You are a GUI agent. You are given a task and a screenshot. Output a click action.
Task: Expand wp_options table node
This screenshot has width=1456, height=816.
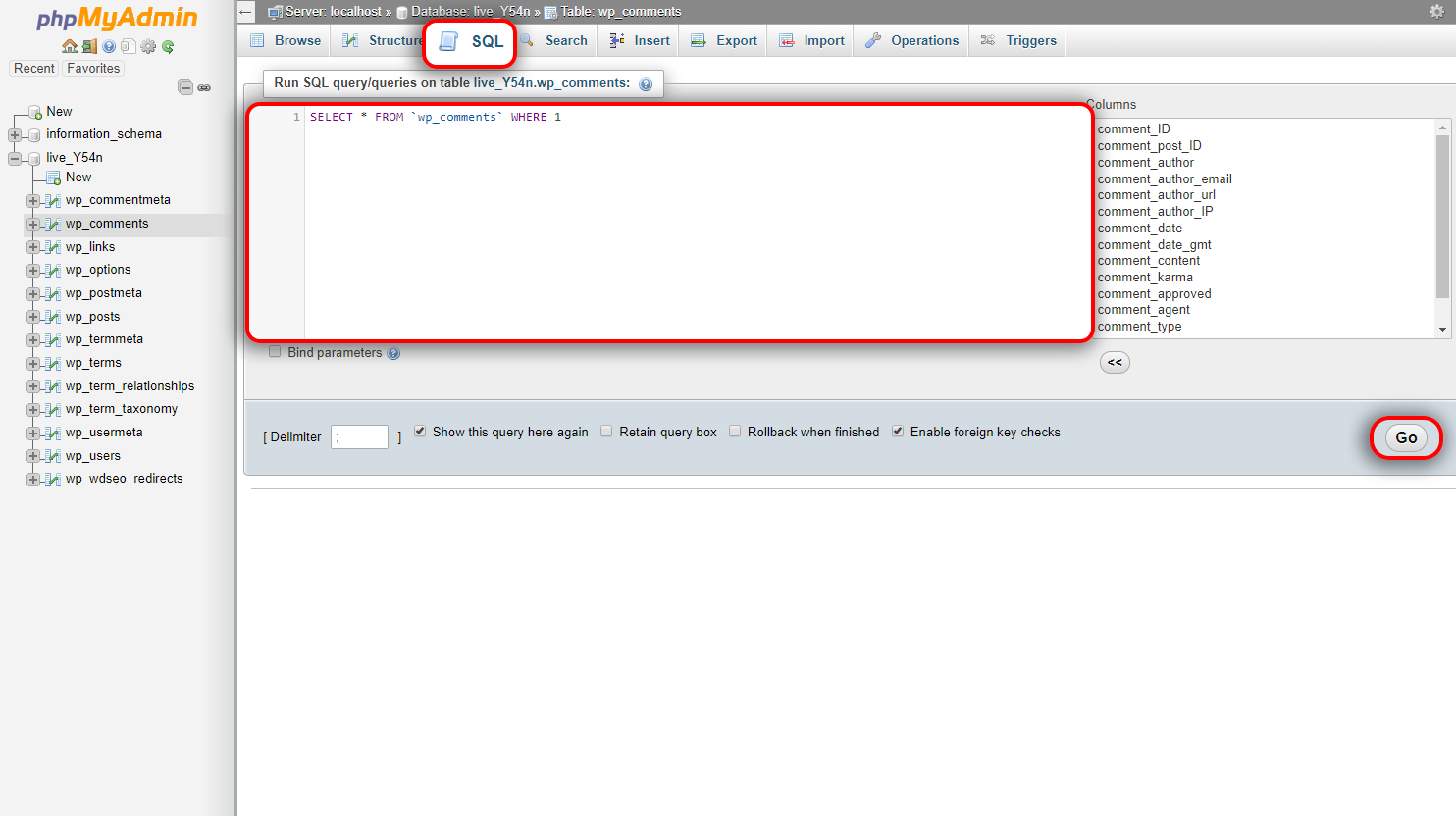33,270
